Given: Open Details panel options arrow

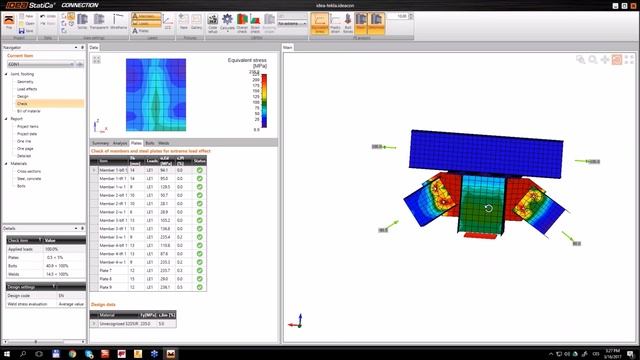Looking at the screenshot, I should click(76, 229).
